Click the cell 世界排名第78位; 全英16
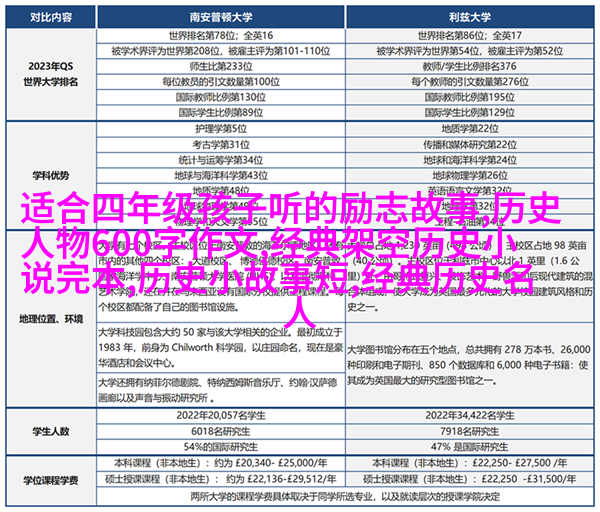Viewport: 600px width, 512px height. 221,36
